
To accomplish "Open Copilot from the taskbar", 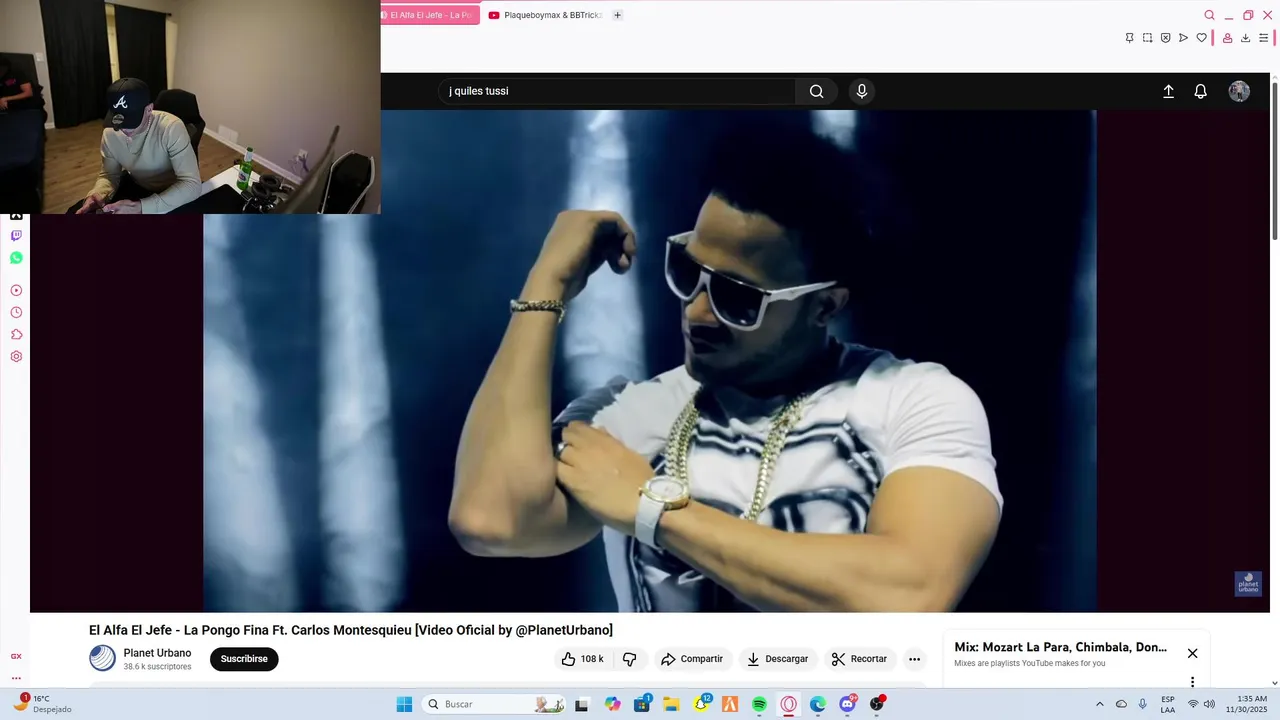I will (612, 704).
